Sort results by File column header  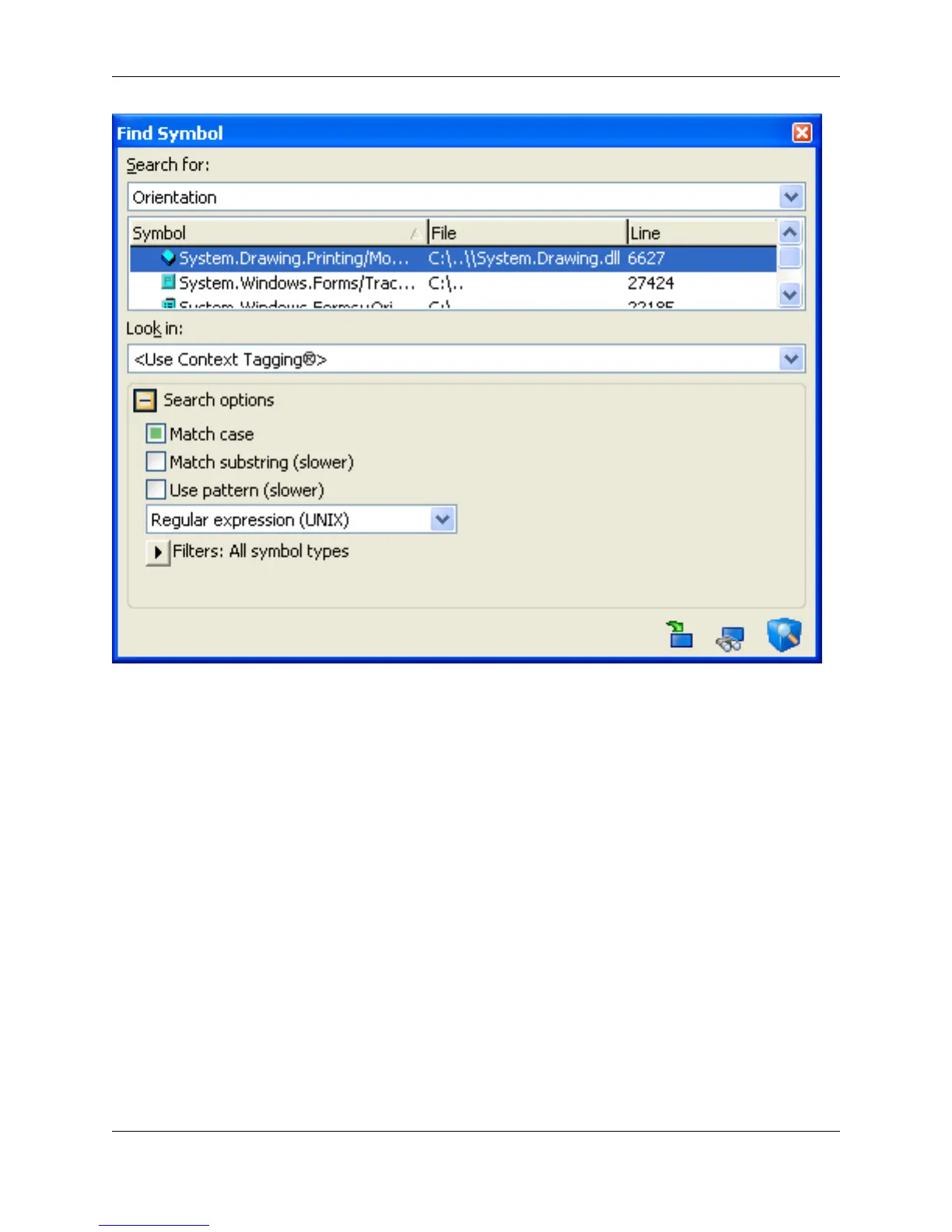tap(527, 233)
